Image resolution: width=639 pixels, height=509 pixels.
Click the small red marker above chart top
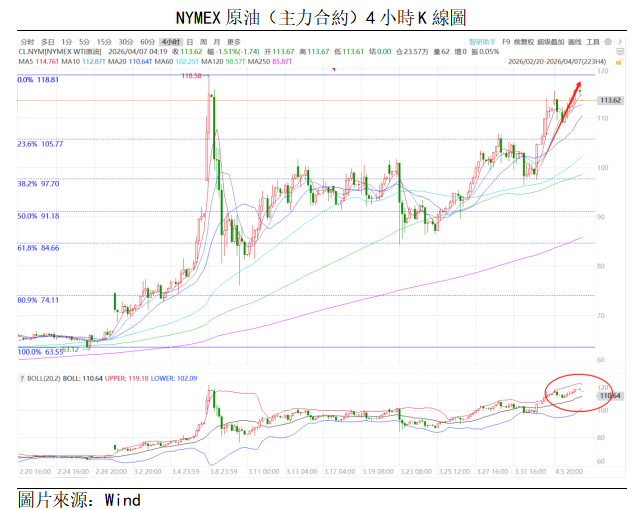tap(334, 69)
